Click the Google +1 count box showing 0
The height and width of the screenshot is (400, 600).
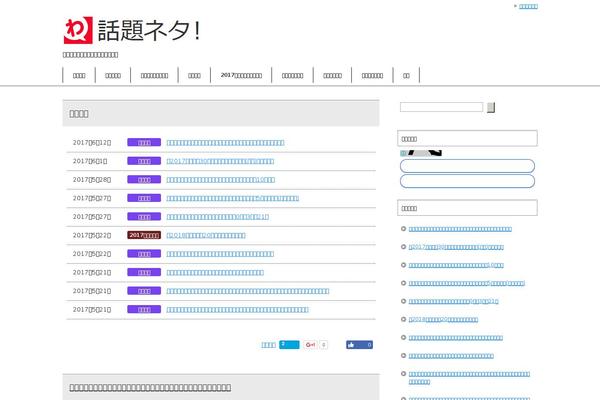point(323,344)
